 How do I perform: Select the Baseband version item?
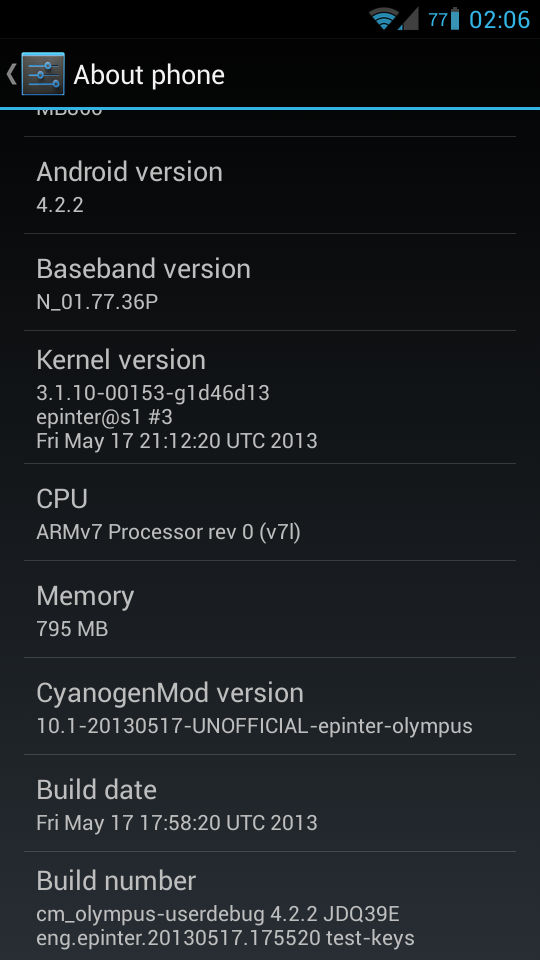[270, 282]
